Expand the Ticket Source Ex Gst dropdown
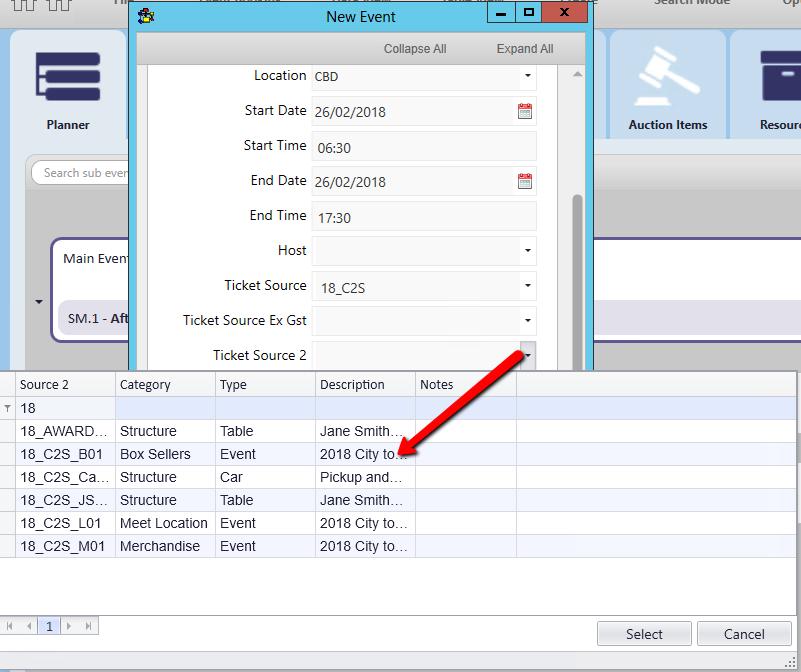801x672 pixels. coord(527,321)
